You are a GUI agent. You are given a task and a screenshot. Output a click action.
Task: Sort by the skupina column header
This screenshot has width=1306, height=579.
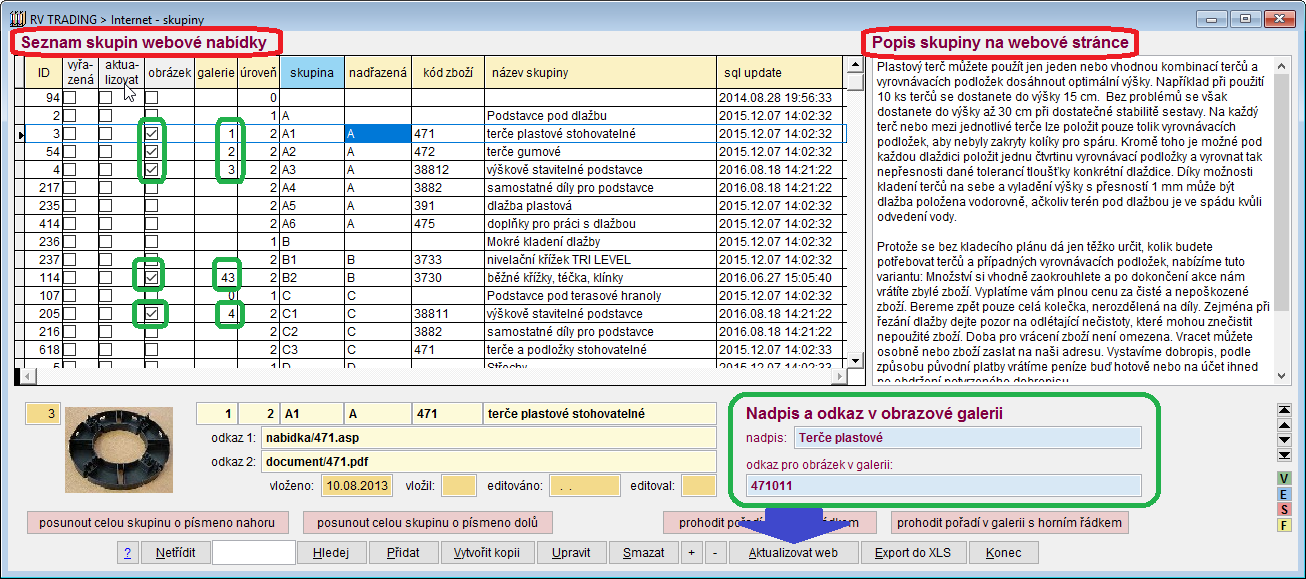point(312,72)
